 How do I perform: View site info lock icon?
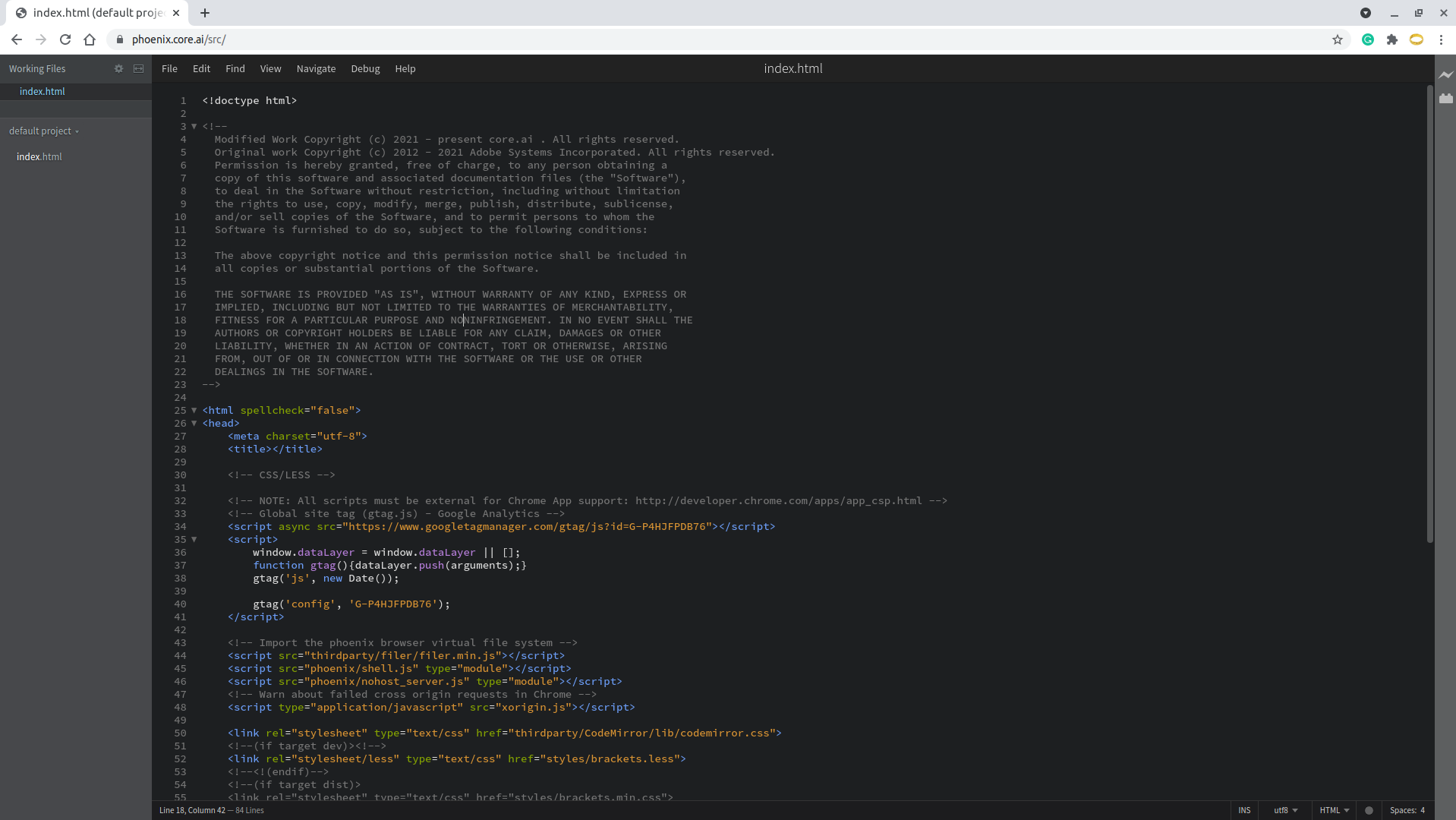pyautogui.click(x=119, y=39)
